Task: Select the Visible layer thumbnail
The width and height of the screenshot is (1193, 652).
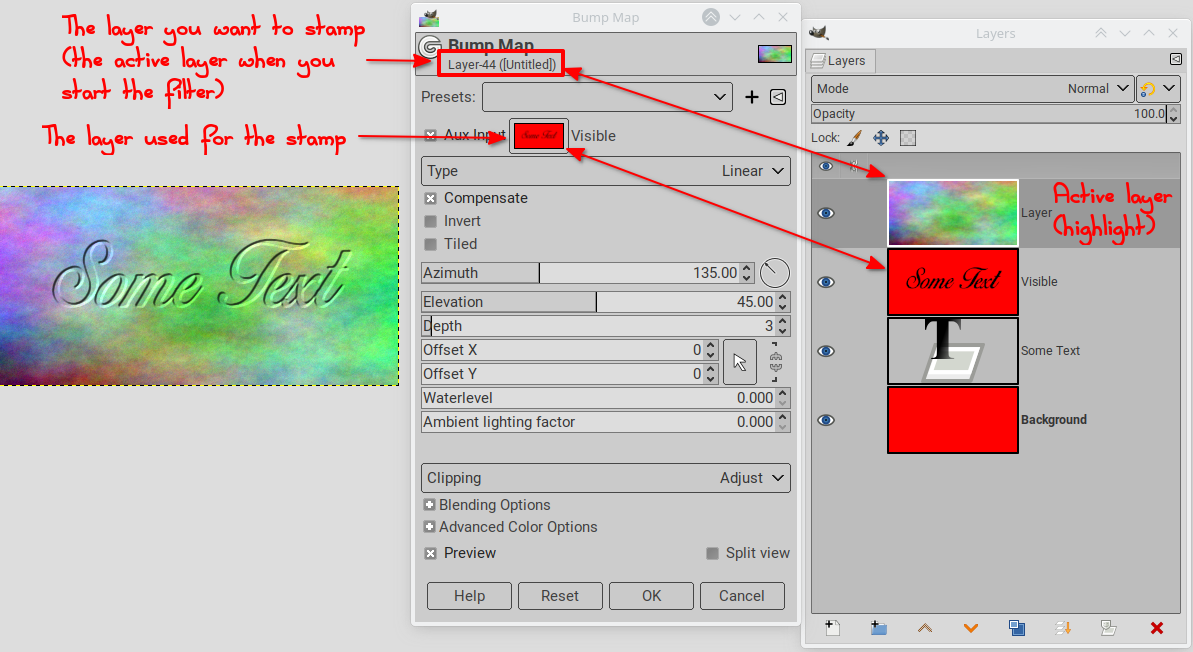Action: (x=953, y=281)
